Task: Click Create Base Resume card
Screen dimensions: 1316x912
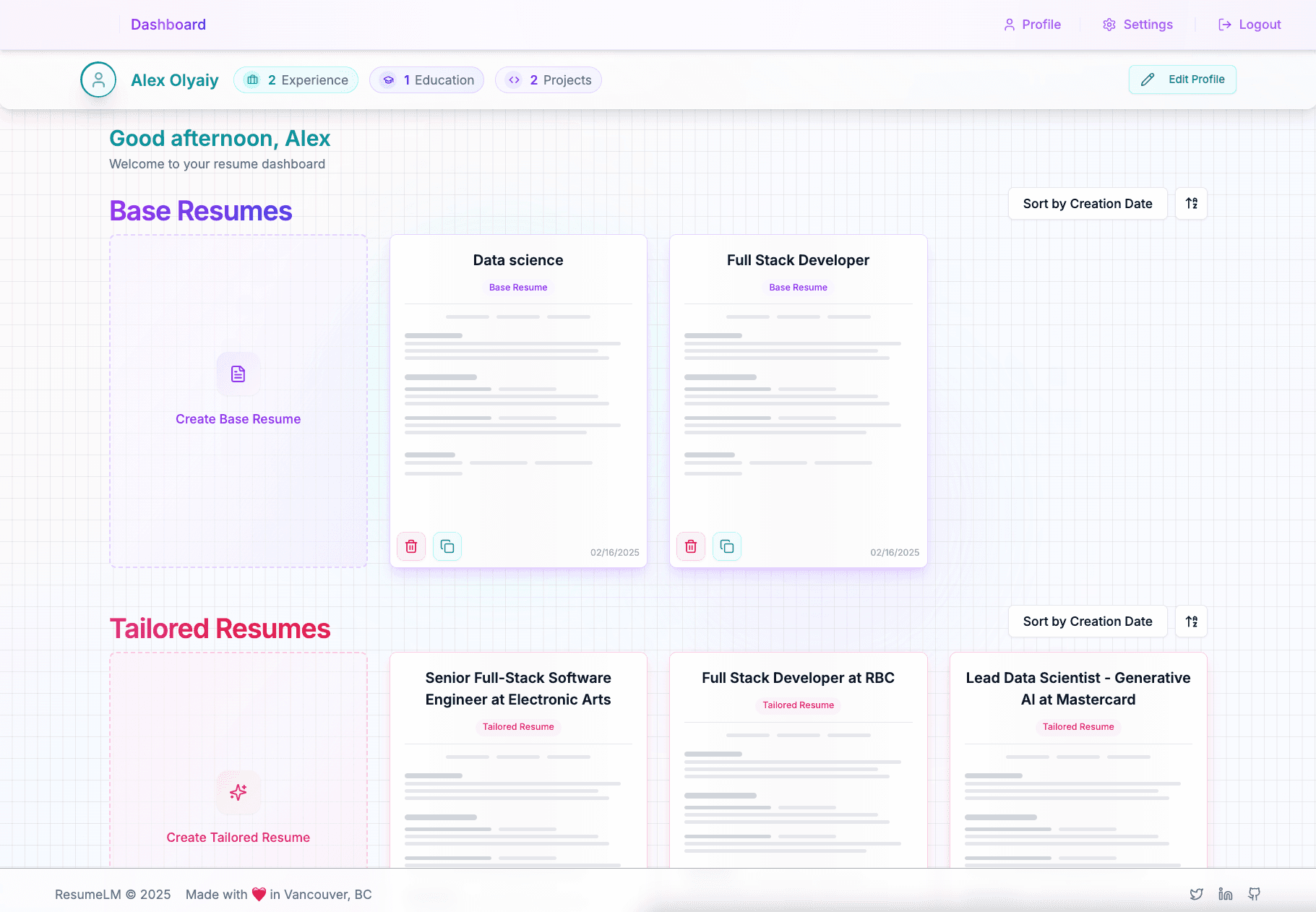Action: (x=238, y=401)
